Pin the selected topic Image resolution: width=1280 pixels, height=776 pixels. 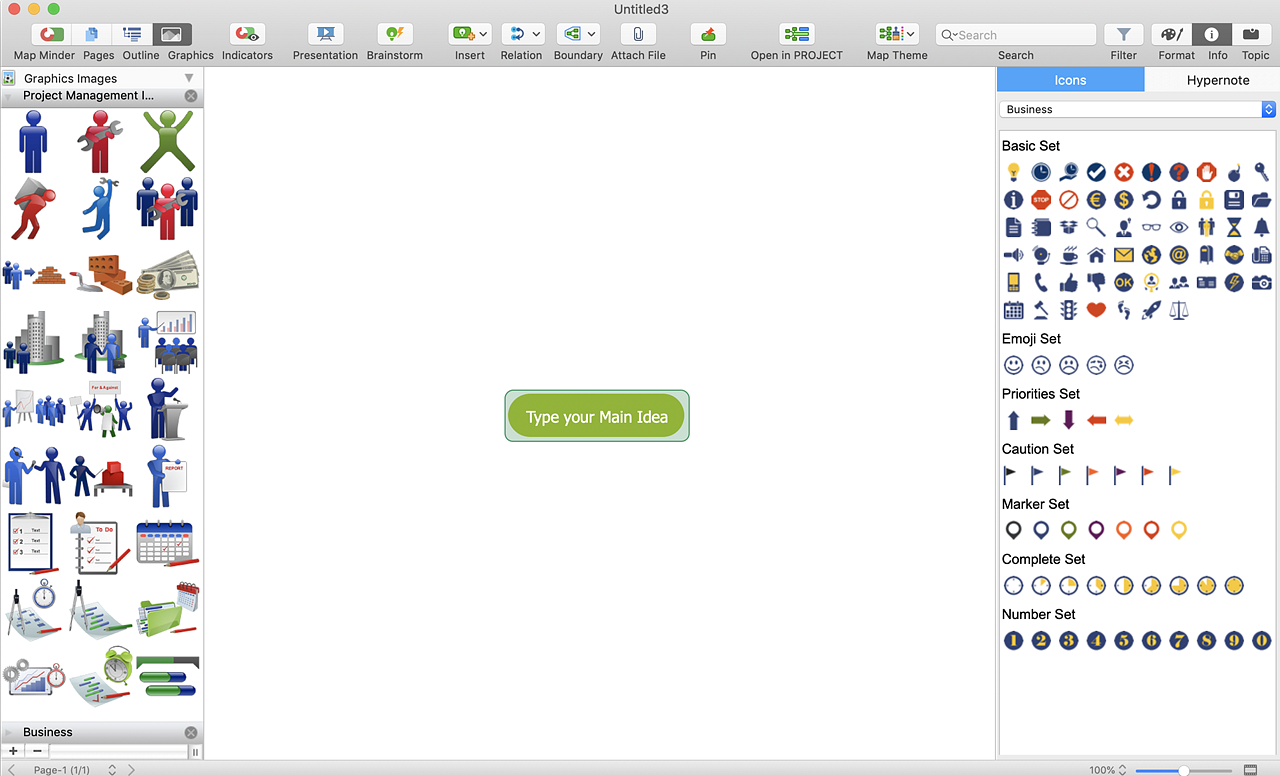point(708,34)
